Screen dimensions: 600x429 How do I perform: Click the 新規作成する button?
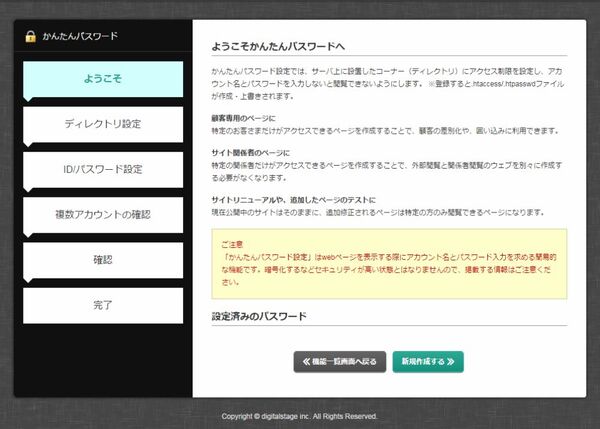coord(428,362)
